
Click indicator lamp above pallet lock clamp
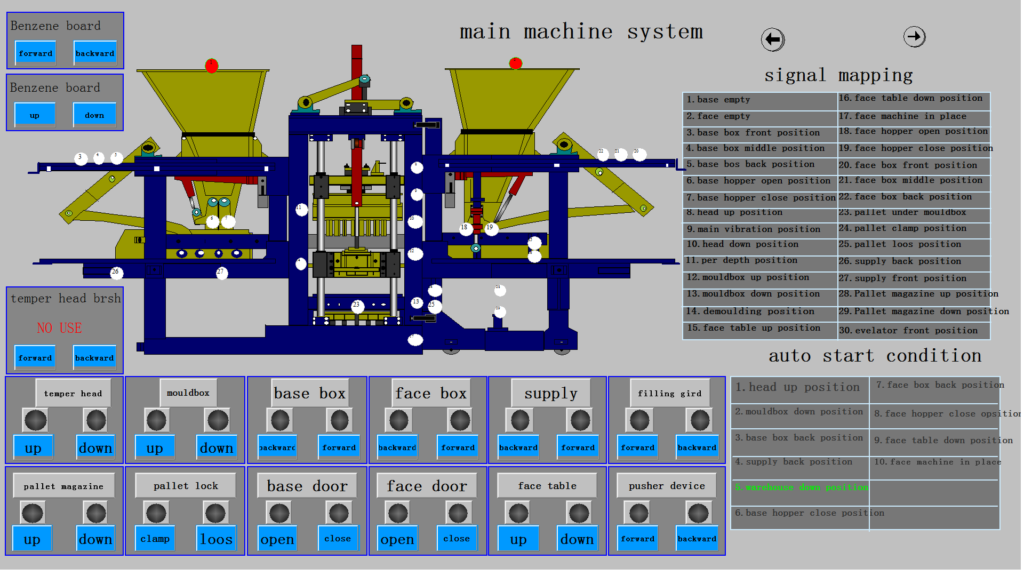click(x=156, y=513)
